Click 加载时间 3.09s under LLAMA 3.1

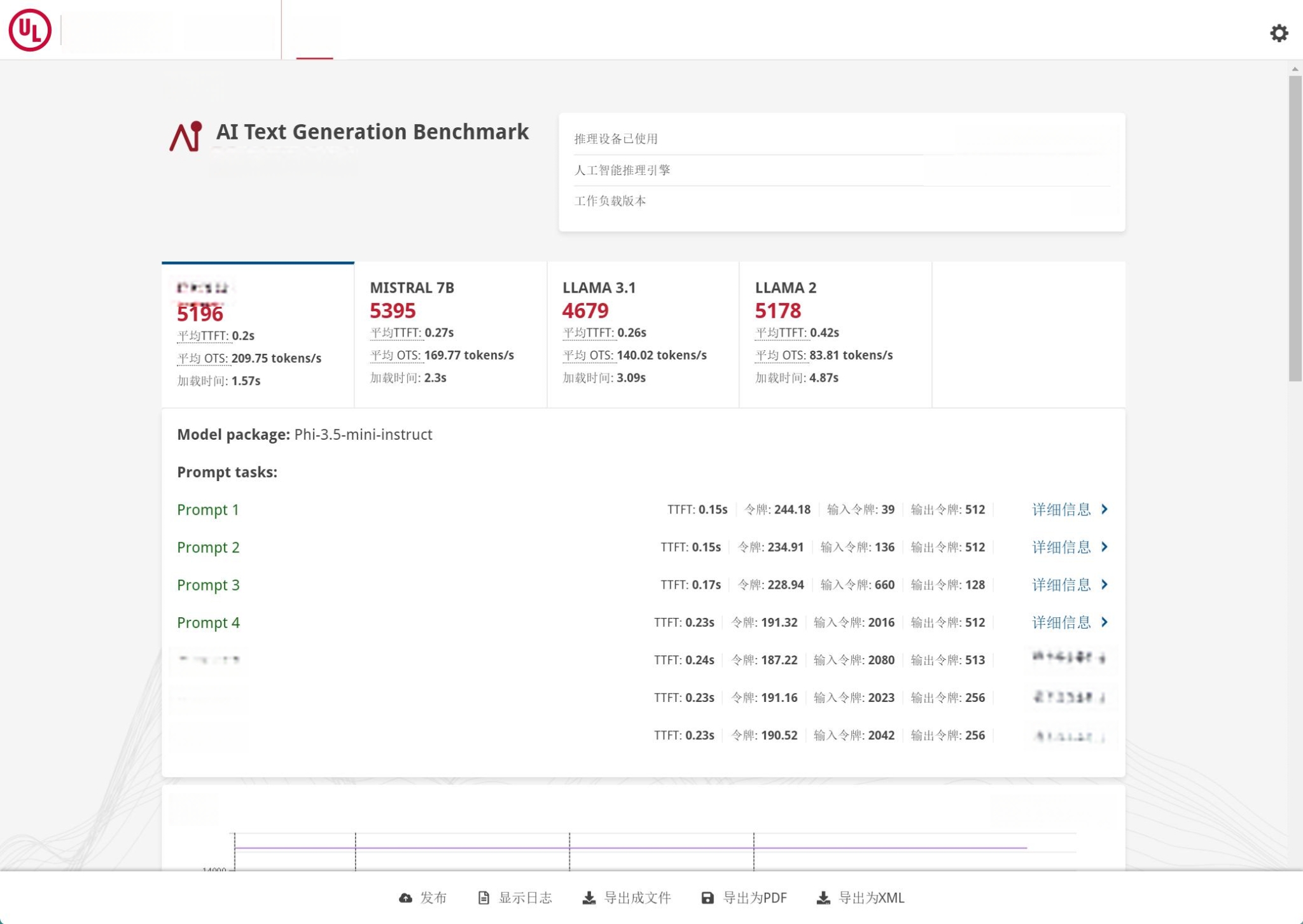point(604,378)
